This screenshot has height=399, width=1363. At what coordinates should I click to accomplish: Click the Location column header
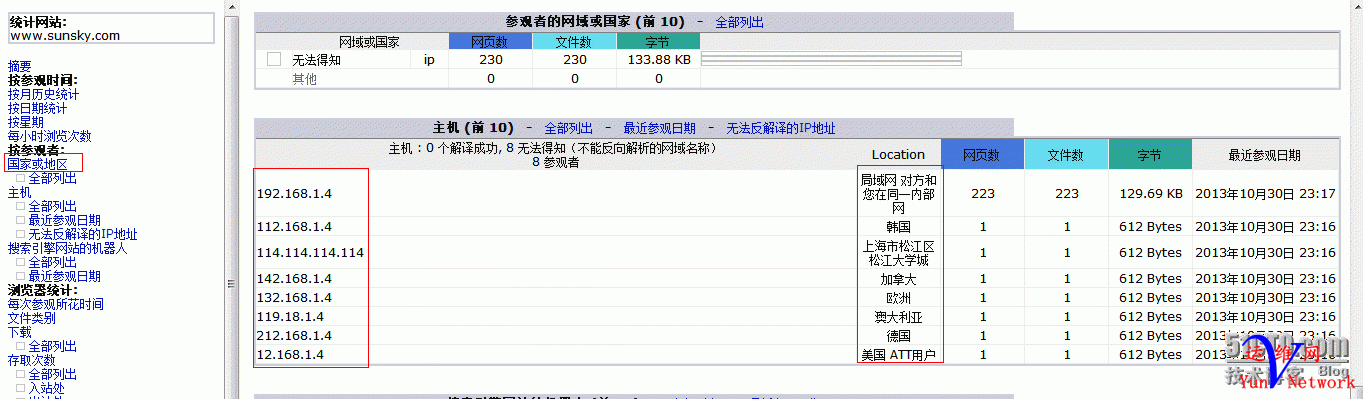point(898,155)
